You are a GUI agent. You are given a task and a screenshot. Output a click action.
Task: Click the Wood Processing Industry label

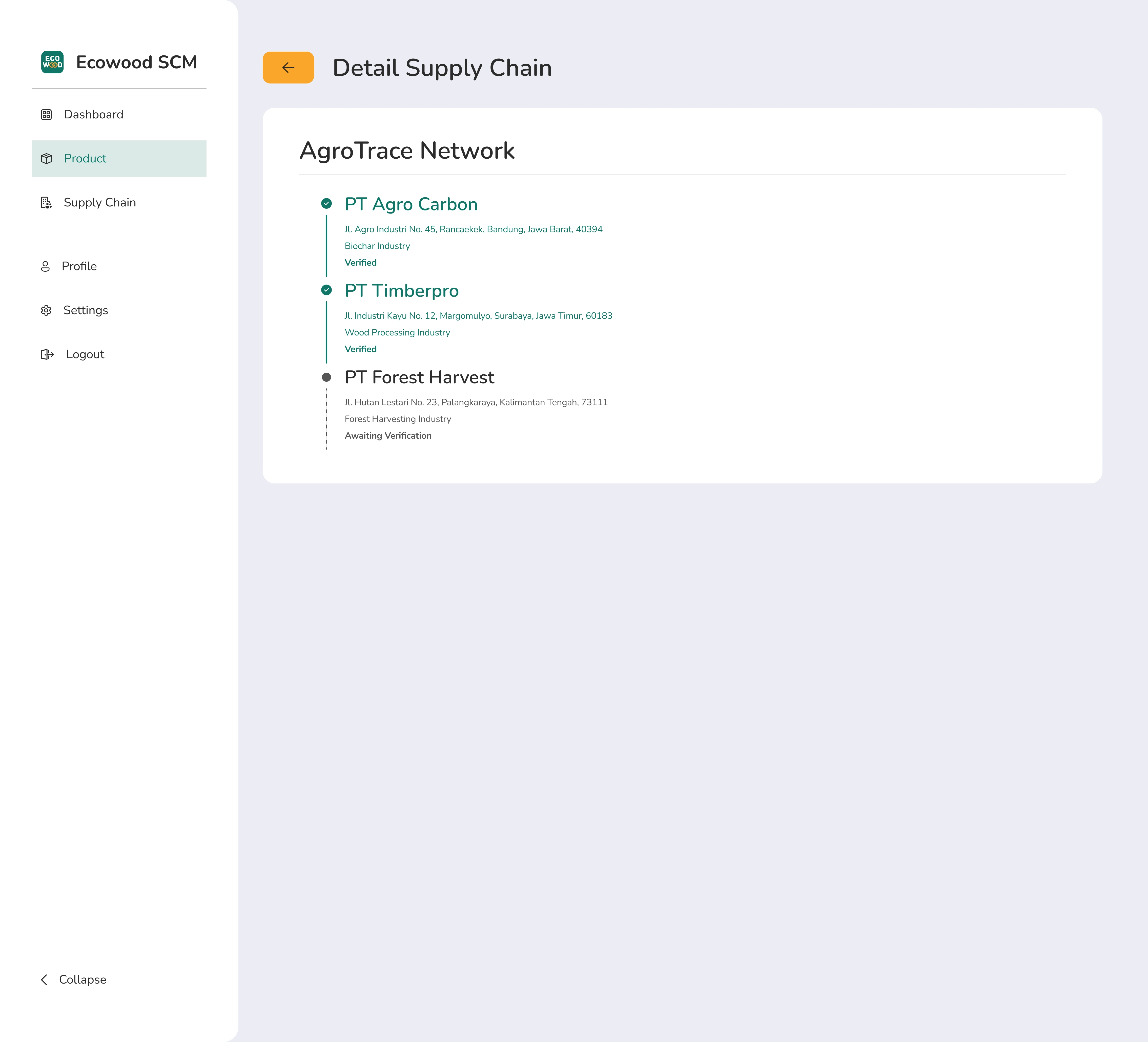tap(397, 332)
